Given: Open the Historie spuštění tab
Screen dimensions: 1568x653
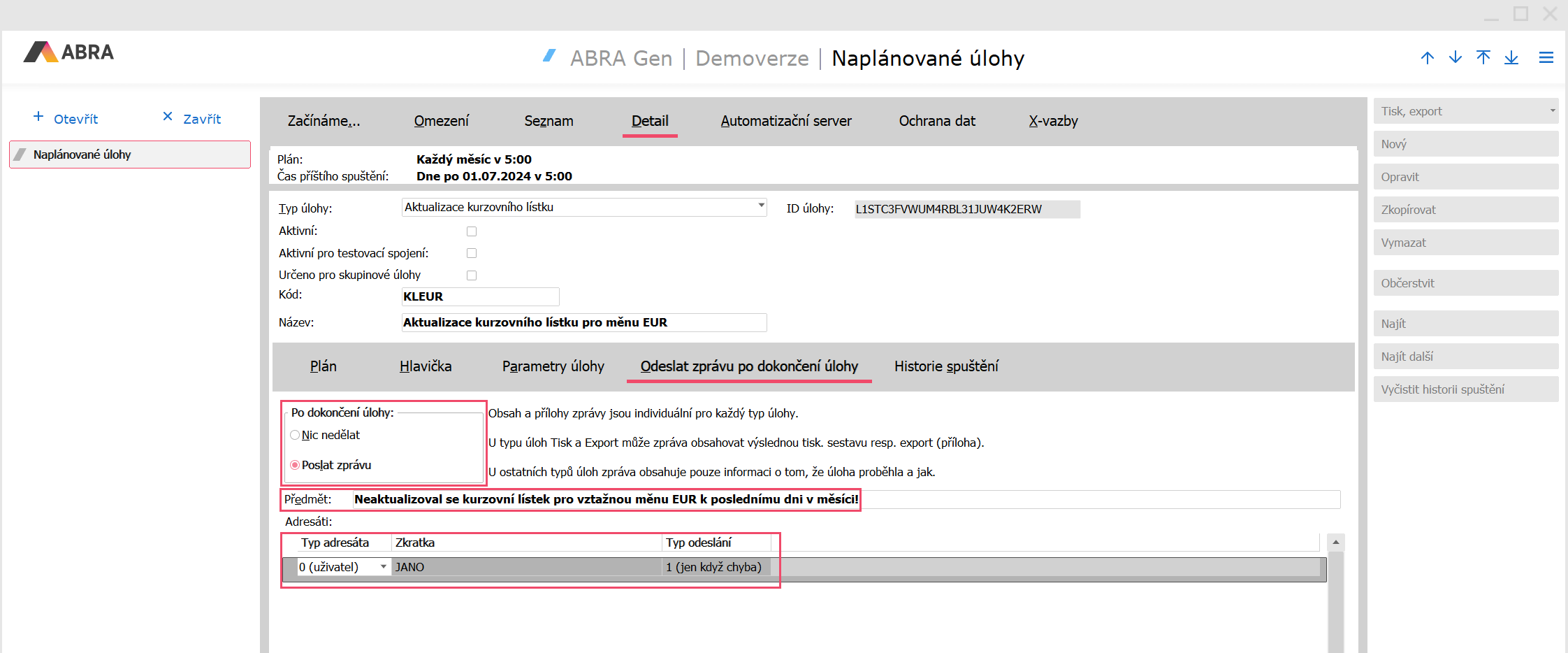Looking at the screenshot, I should point(946,366).
